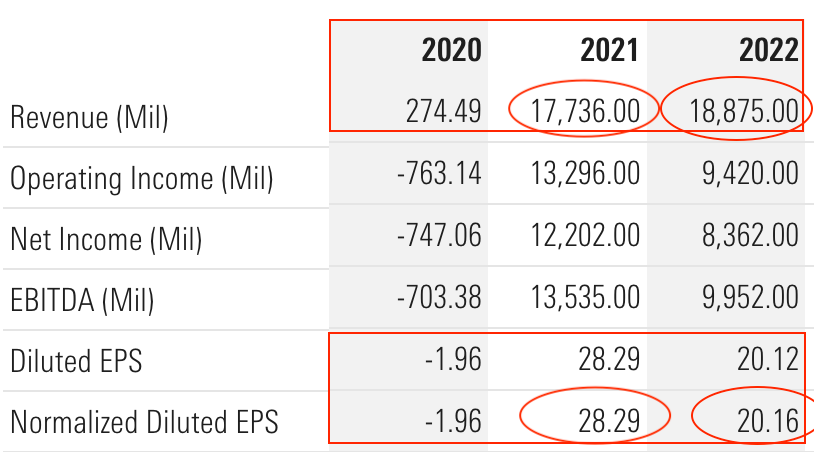The height and width of the screenshot is (452, 814).
Task: Select the net income value 8,362.00
Action: [751, 235]
